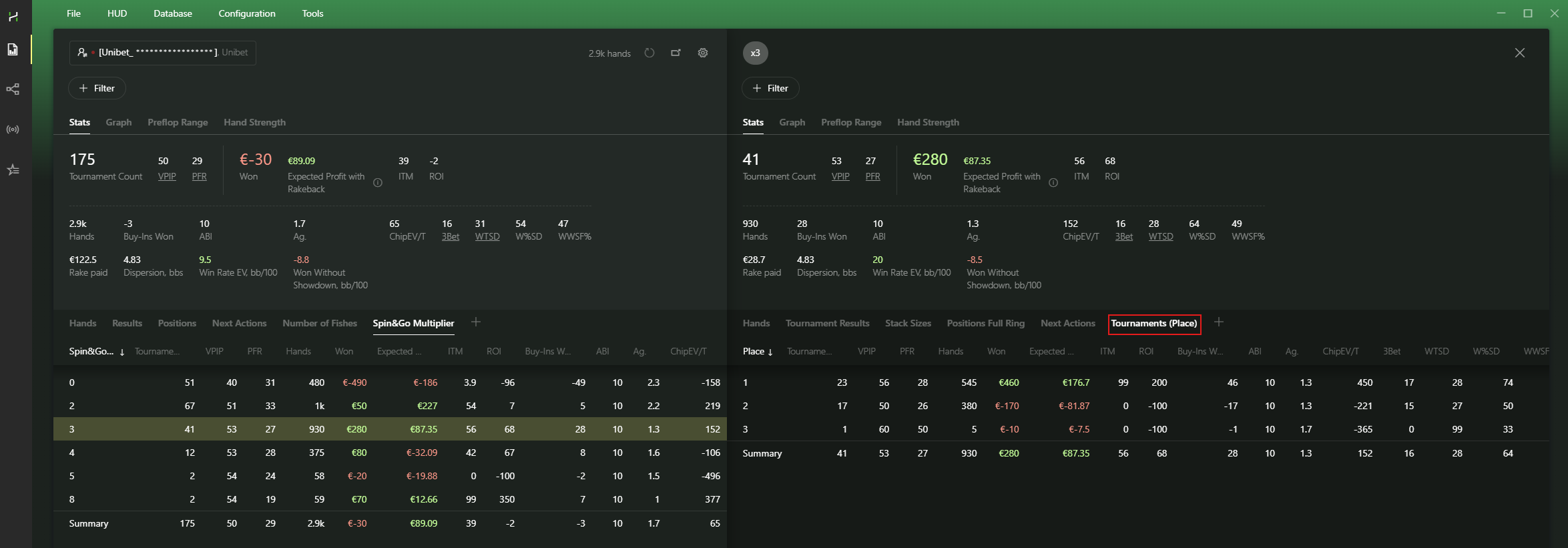Refresh the 2.9k hands statistics
Viewport: 1568px width, 548px height.
649,53
